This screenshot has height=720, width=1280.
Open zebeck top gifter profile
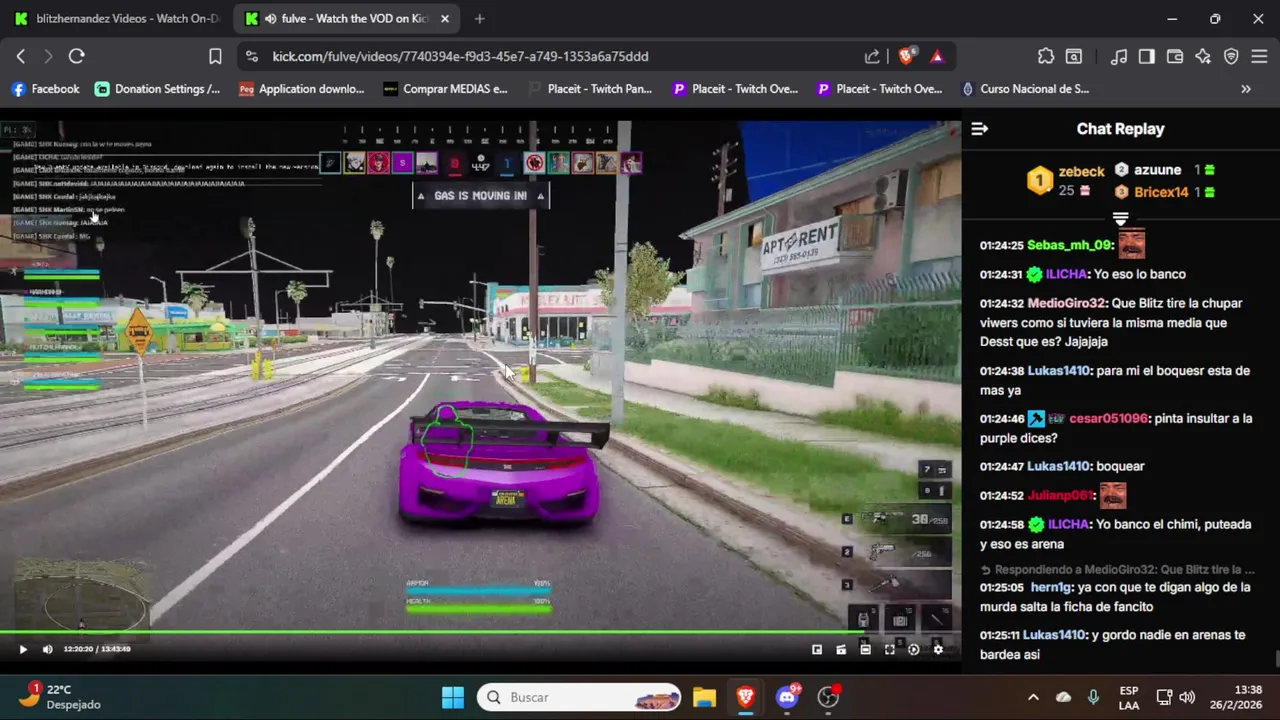click(1081, 172)
